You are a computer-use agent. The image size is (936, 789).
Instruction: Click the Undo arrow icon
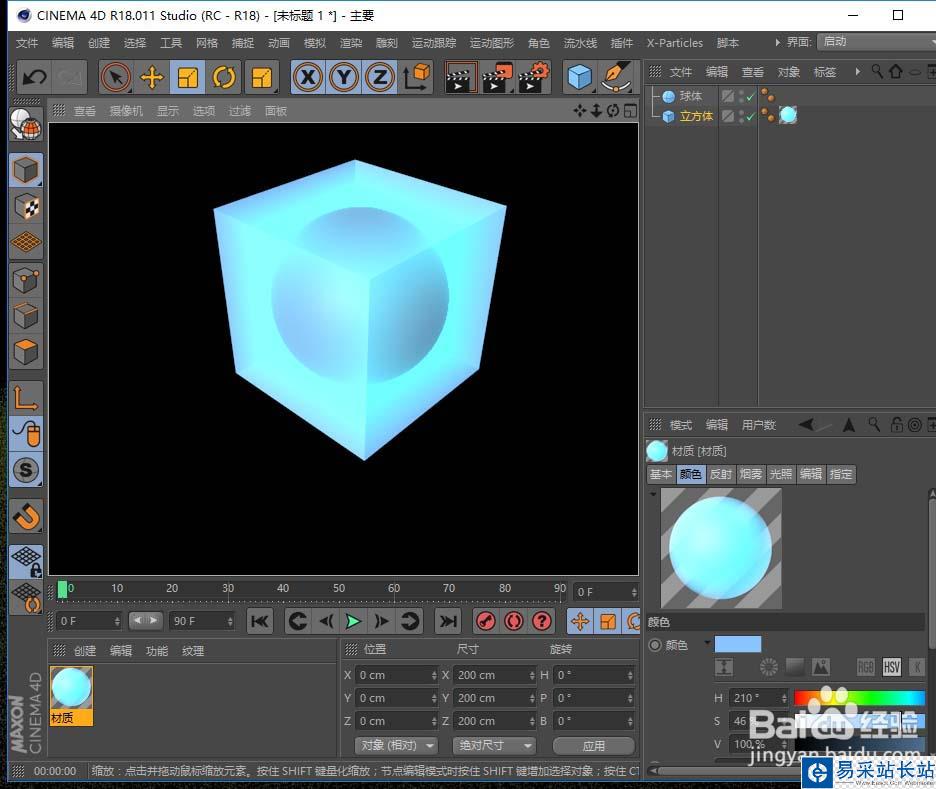click(x=34, y=77)
